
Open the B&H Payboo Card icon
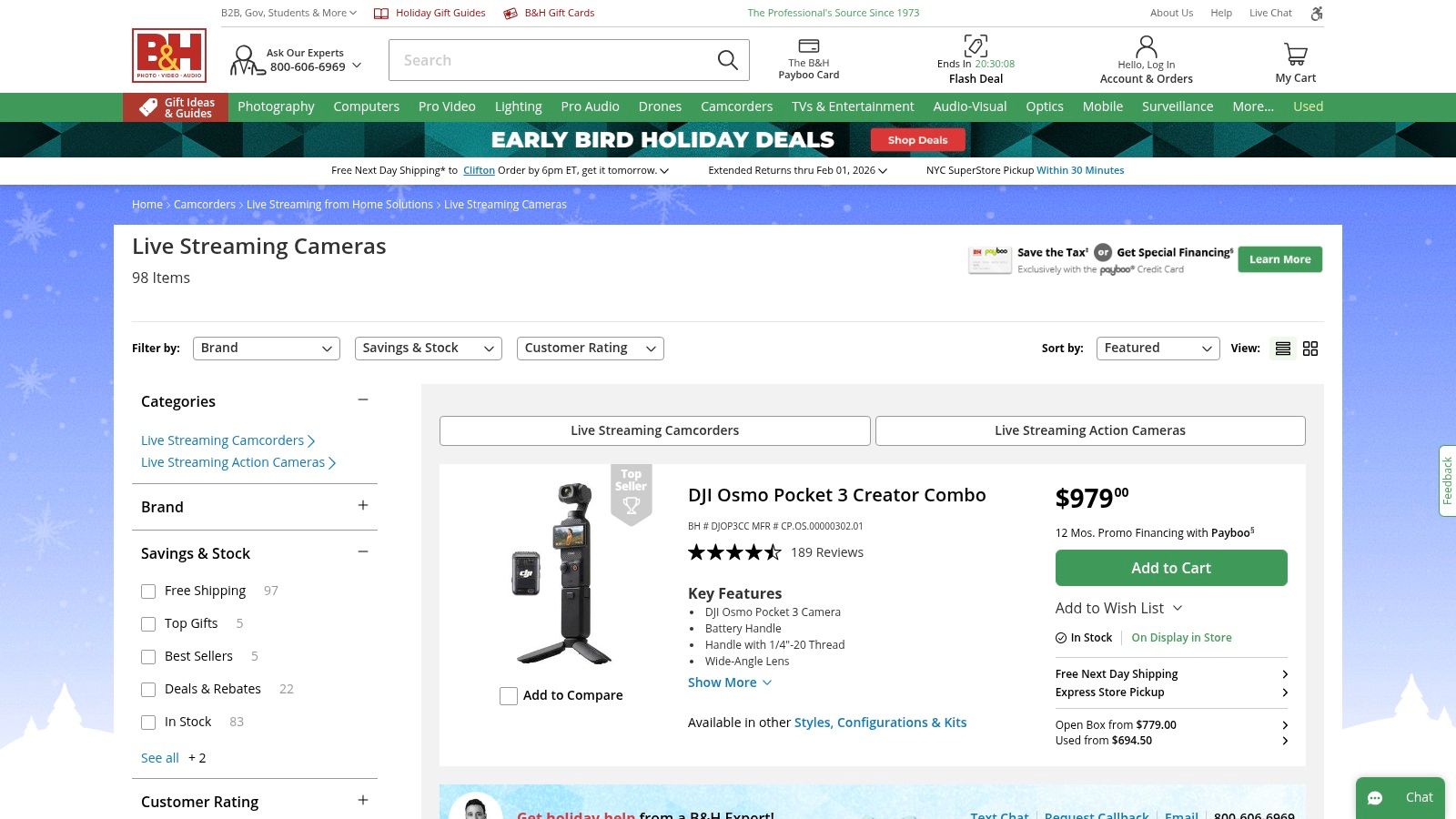(808, 46)
